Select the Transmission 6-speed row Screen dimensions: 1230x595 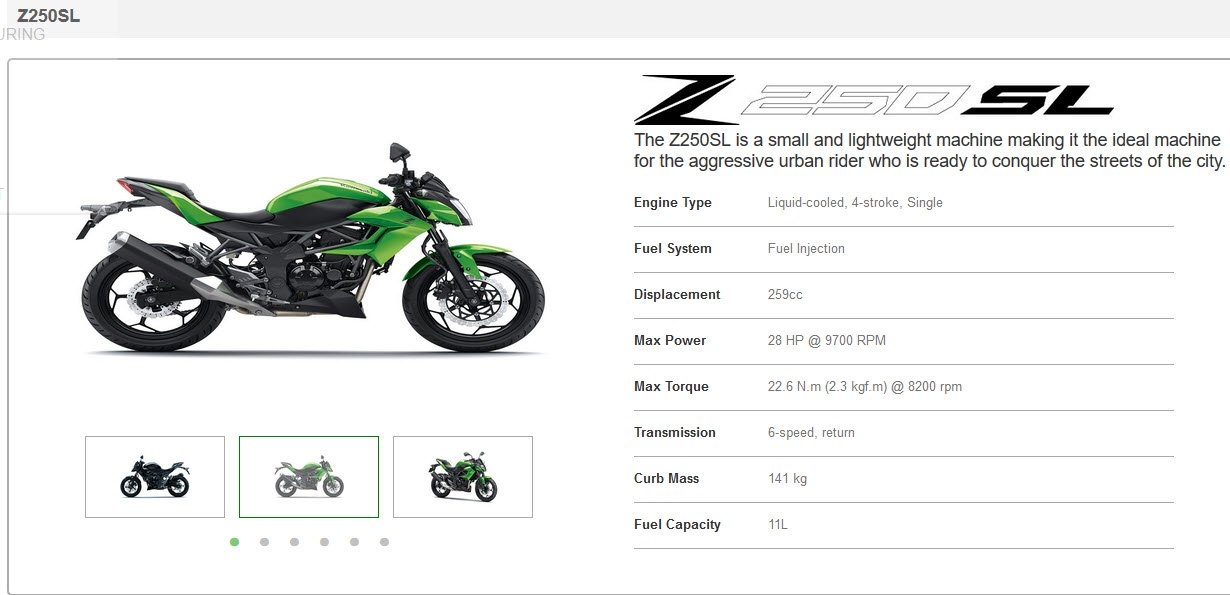[x=904, y=433]
